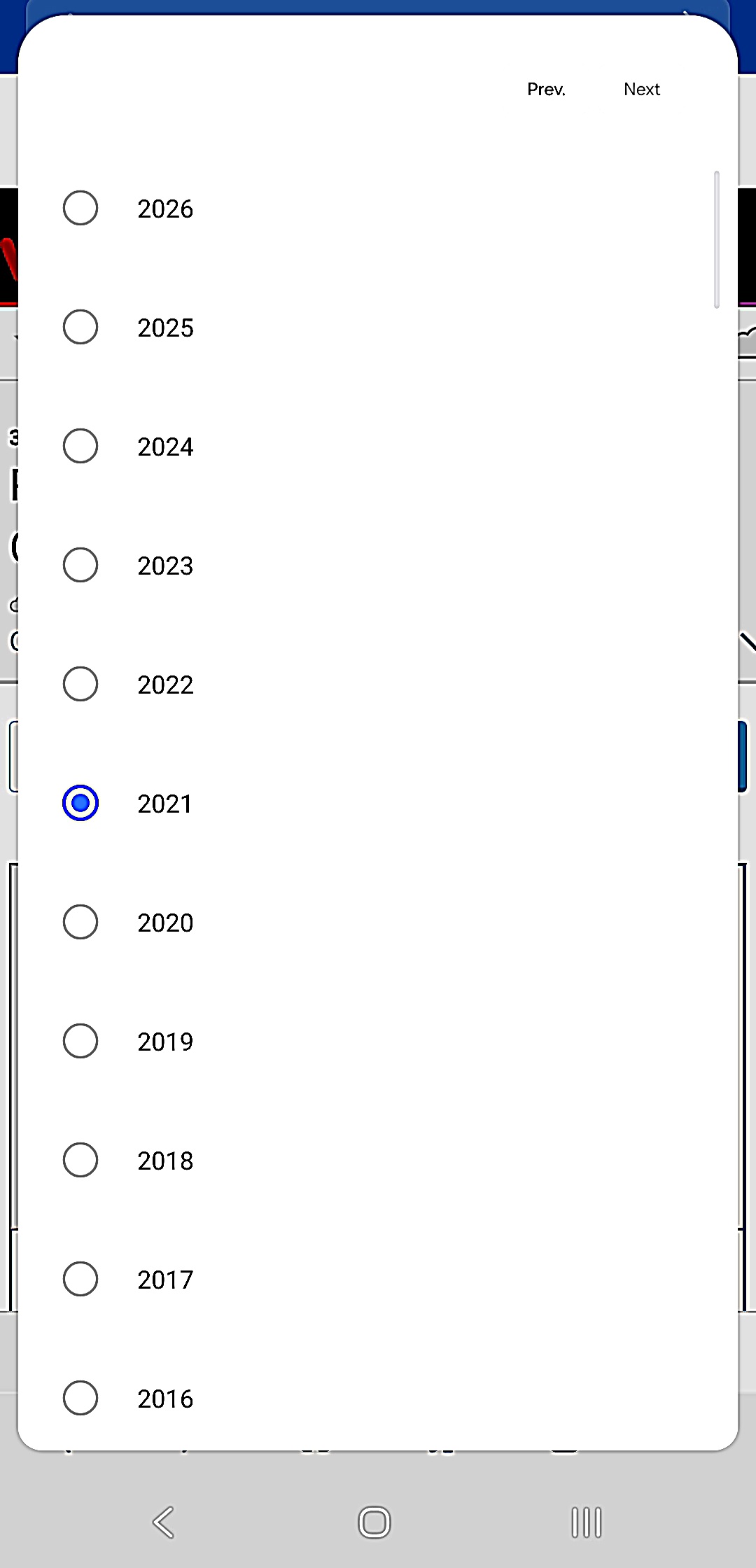The width and height of the screenshot is (756, 1568).
Task: Pick the 2024 radio button
Action: pyautogui.click(x=80, y=446)
